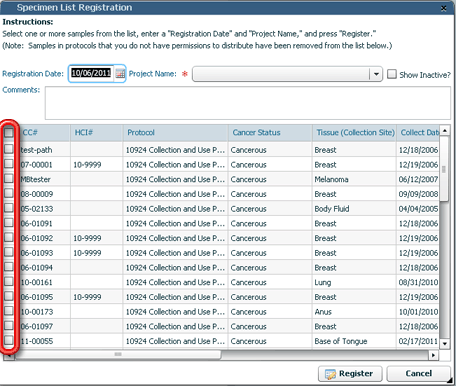The height and width of the screenshot is (386, 456).
Task: Click the Cancel button
Action: click(x=419, y=374)
